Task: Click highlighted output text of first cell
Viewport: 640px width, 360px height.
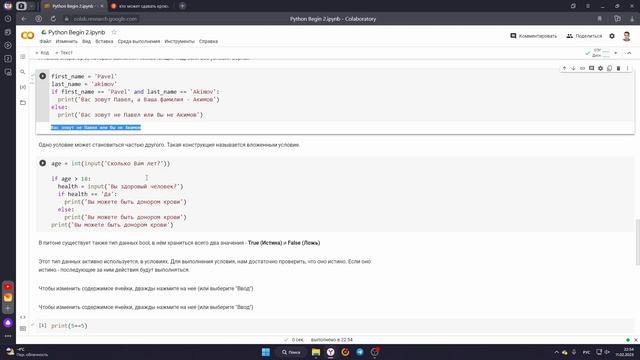Action: click(x=96, y=128)
